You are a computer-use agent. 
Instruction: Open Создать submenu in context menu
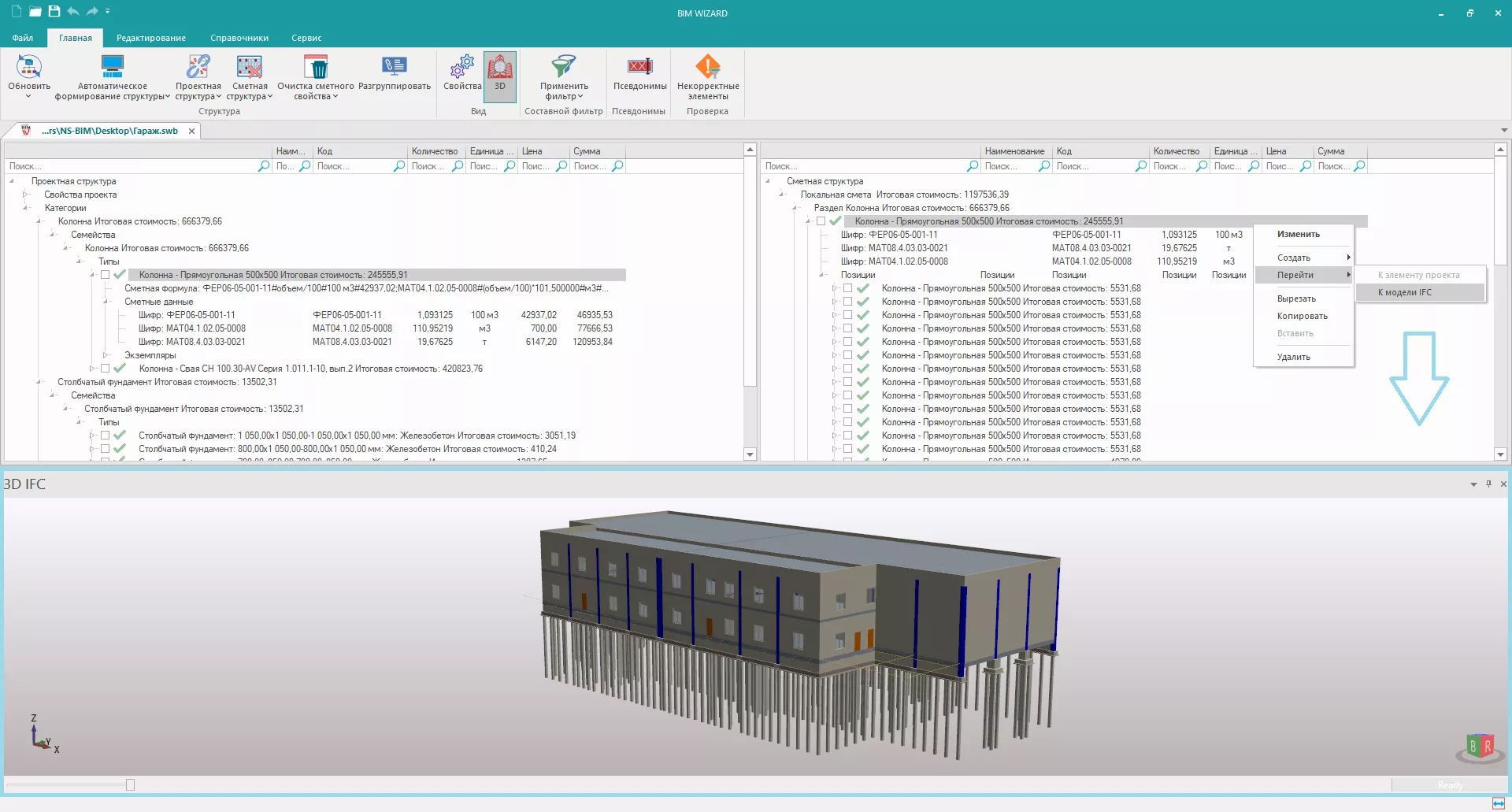1303,258
